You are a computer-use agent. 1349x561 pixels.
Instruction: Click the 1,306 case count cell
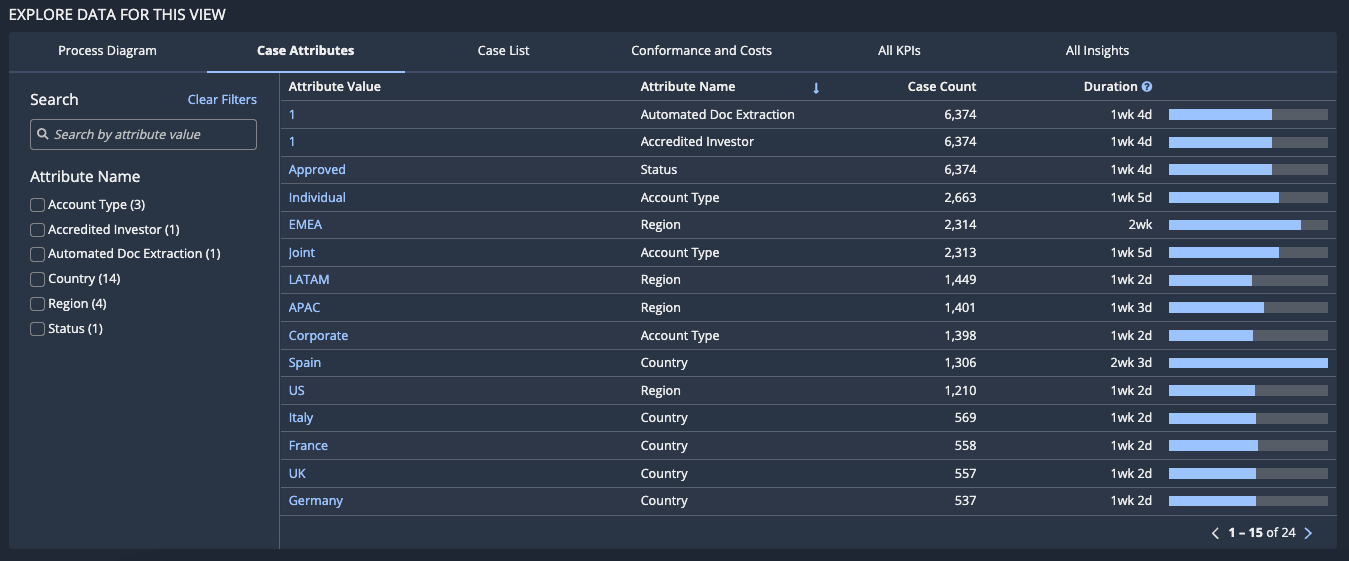[960, 363]
